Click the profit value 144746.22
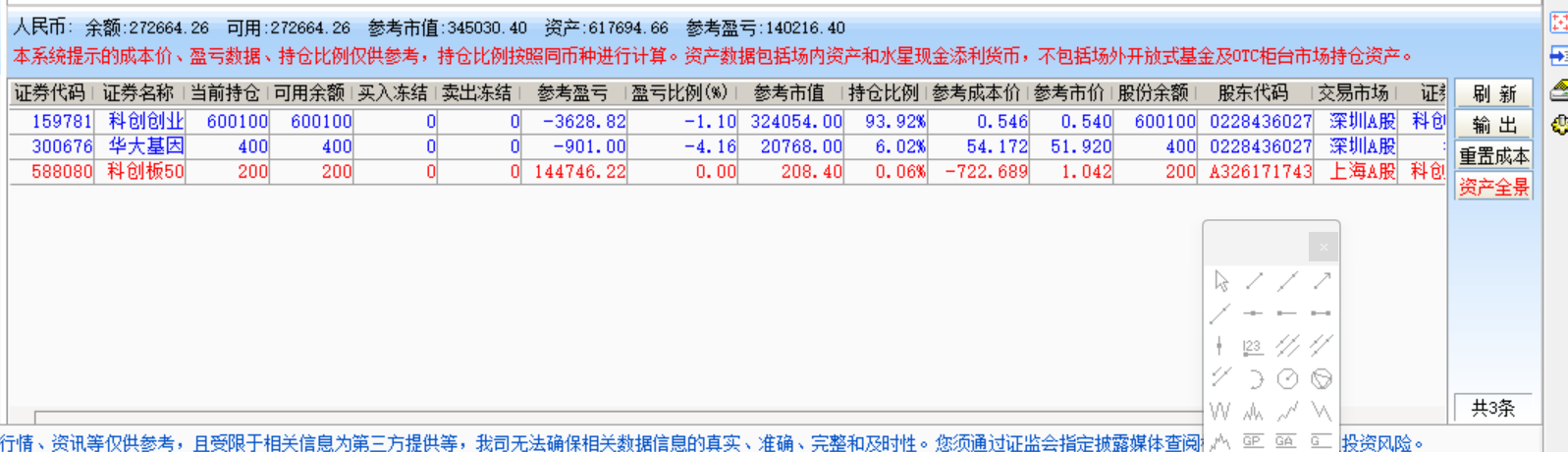The width and height of the screenshot is (1568, 452). click(579, 171)
